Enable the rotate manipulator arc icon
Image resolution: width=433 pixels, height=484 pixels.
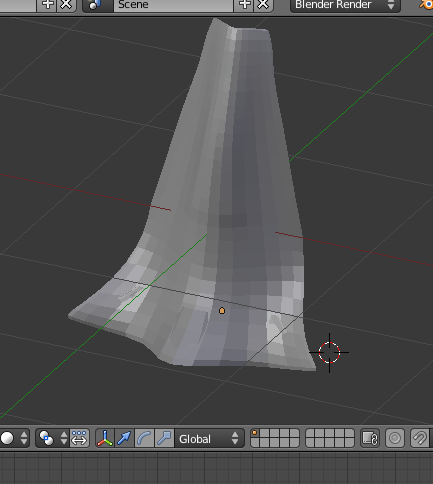(x=144, y=438)
